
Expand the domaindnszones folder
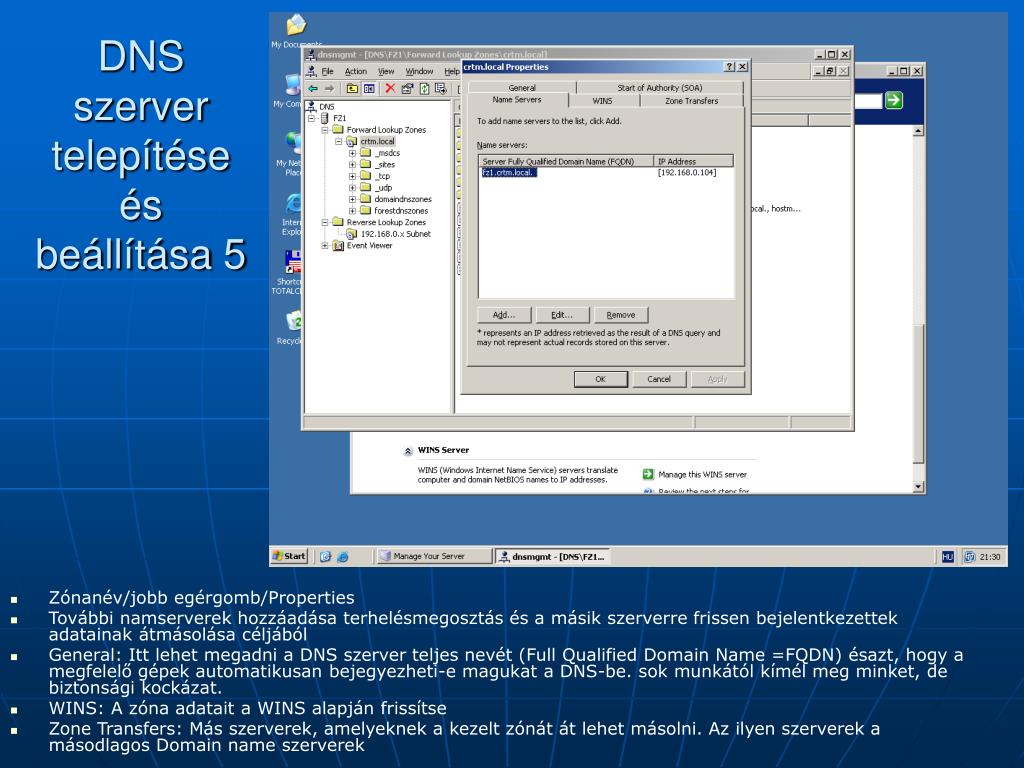352,199
